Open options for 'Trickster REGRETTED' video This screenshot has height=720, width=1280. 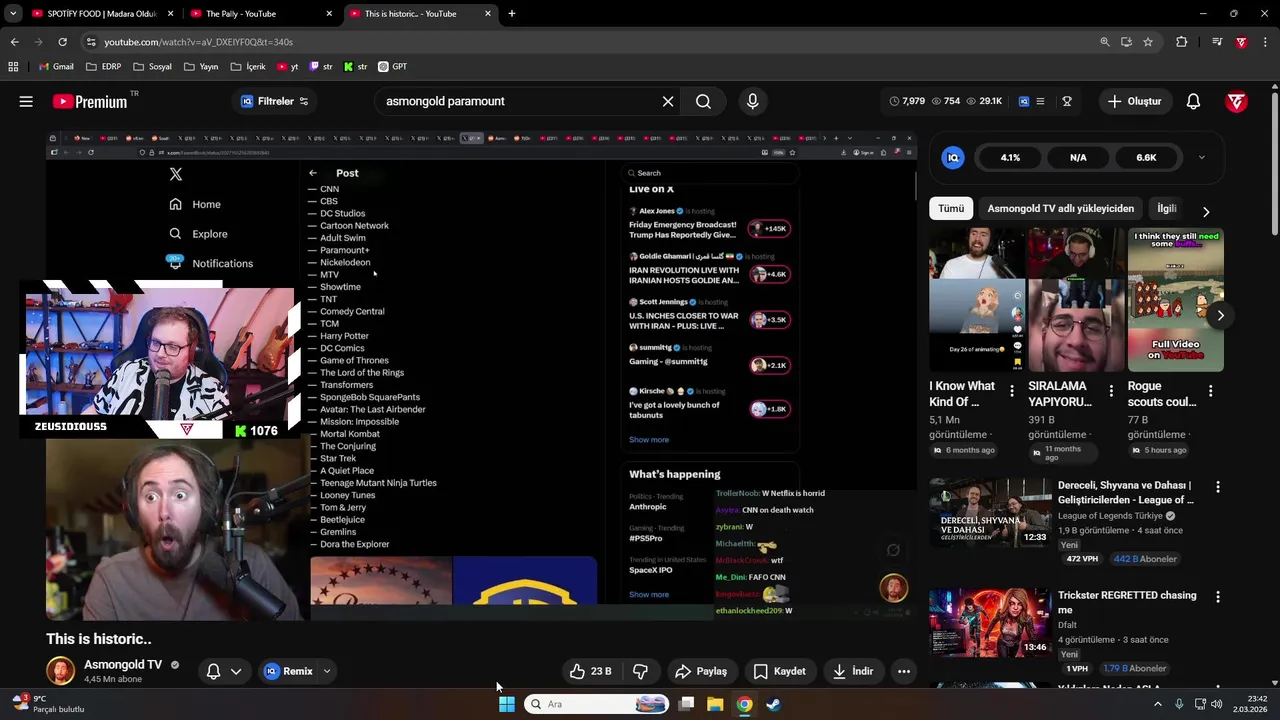(x=1218, y=597)
